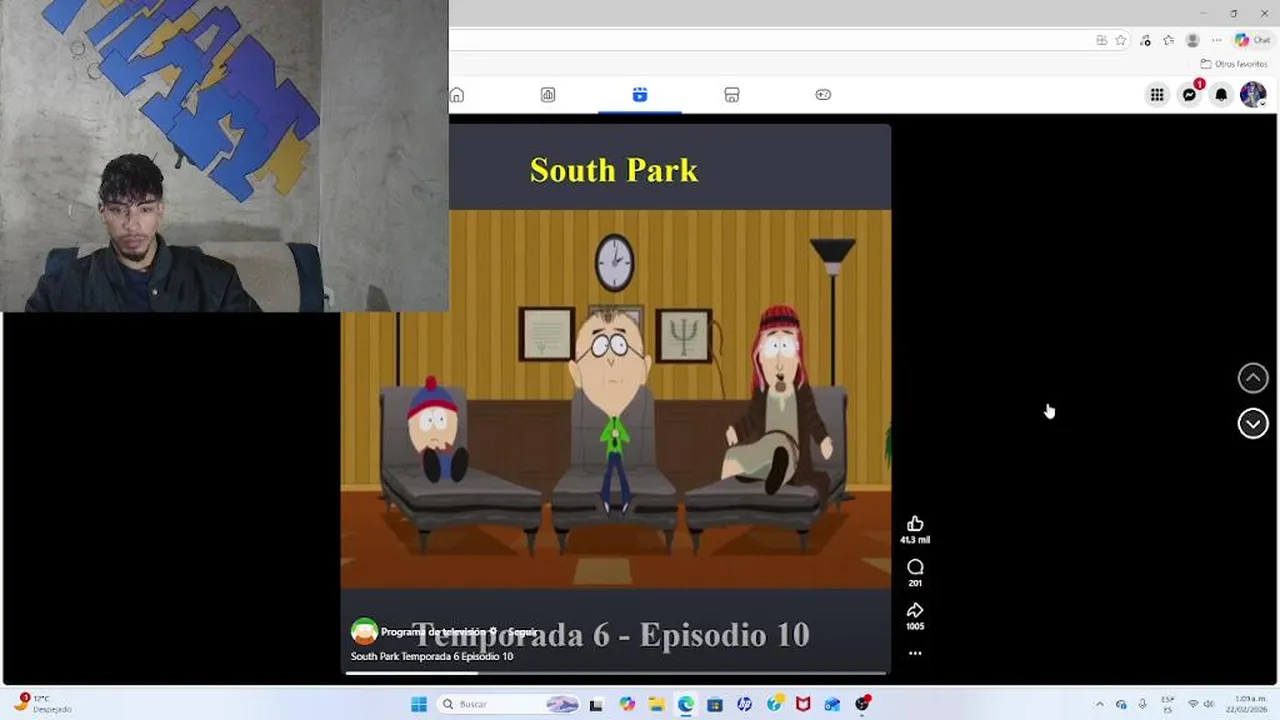Seek using the reel progress bar

[x=616, y=673]
